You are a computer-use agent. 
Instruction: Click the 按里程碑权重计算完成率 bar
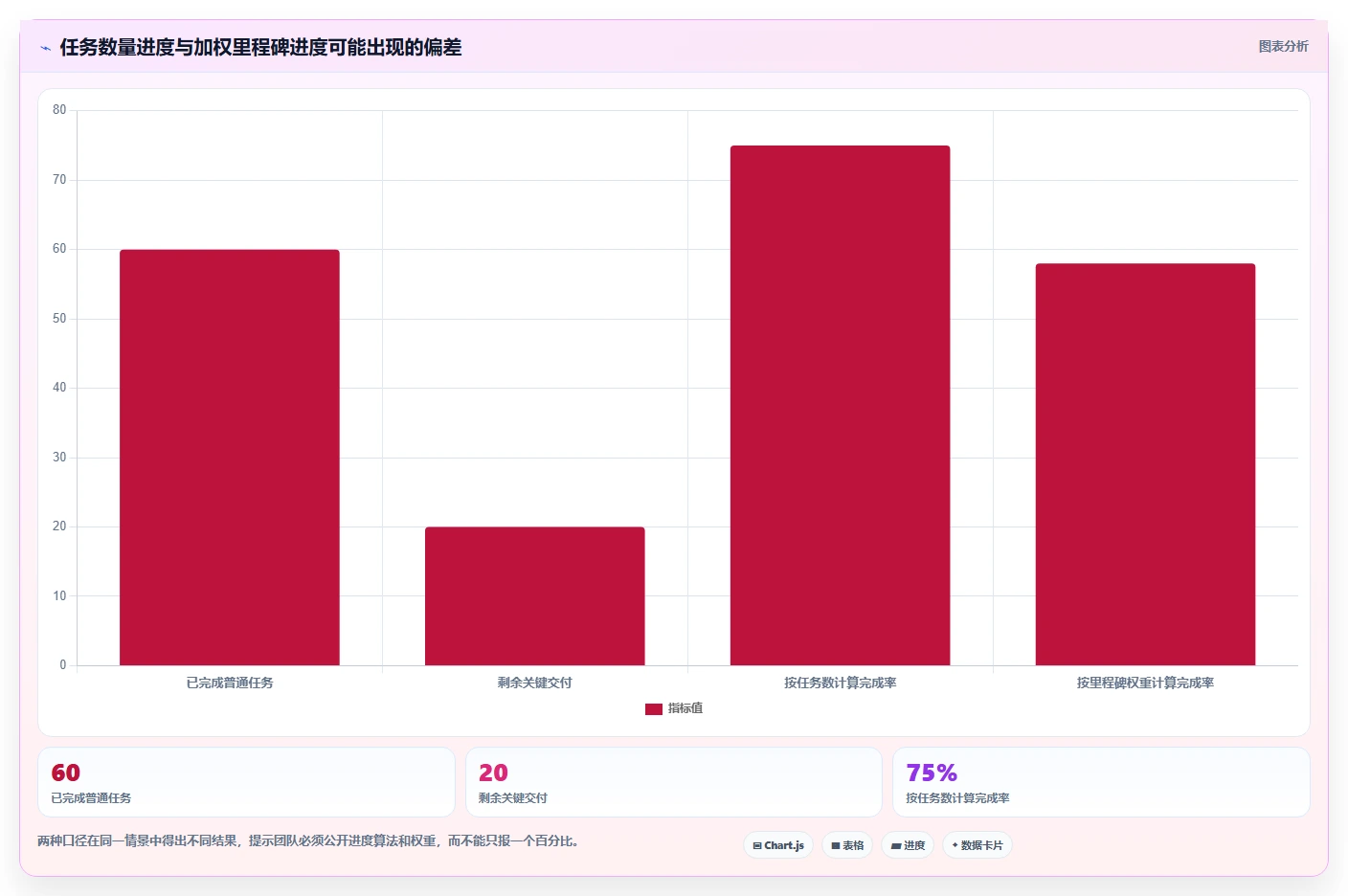[1145, 464]
